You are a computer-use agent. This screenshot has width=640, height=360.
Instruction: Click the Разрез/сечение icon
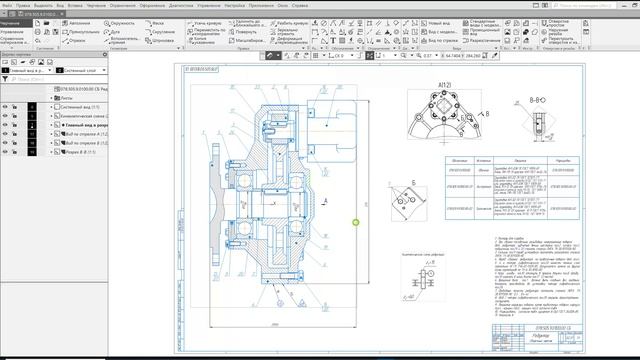pos(465,41)
